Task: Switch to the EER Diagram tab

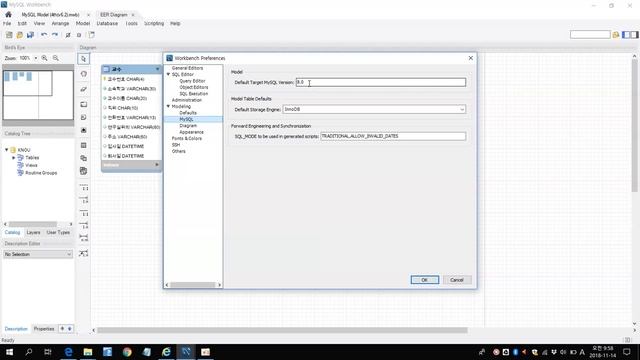Action: click(113, 15)
